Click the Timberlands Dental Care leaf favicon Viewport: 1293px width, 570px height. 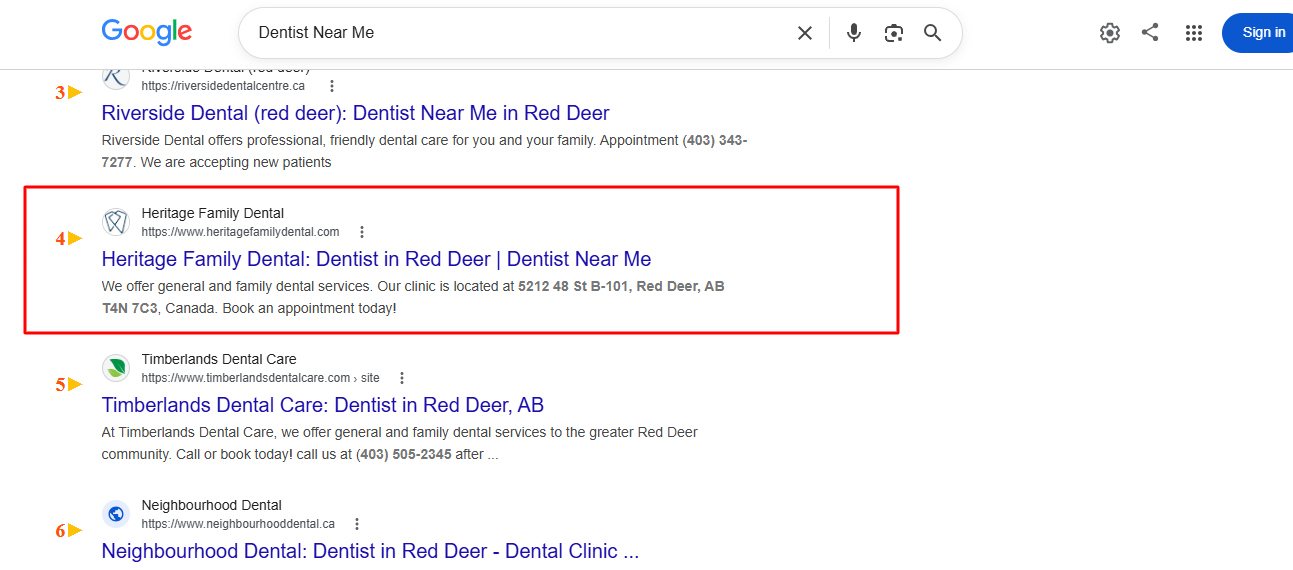[116, 368]
